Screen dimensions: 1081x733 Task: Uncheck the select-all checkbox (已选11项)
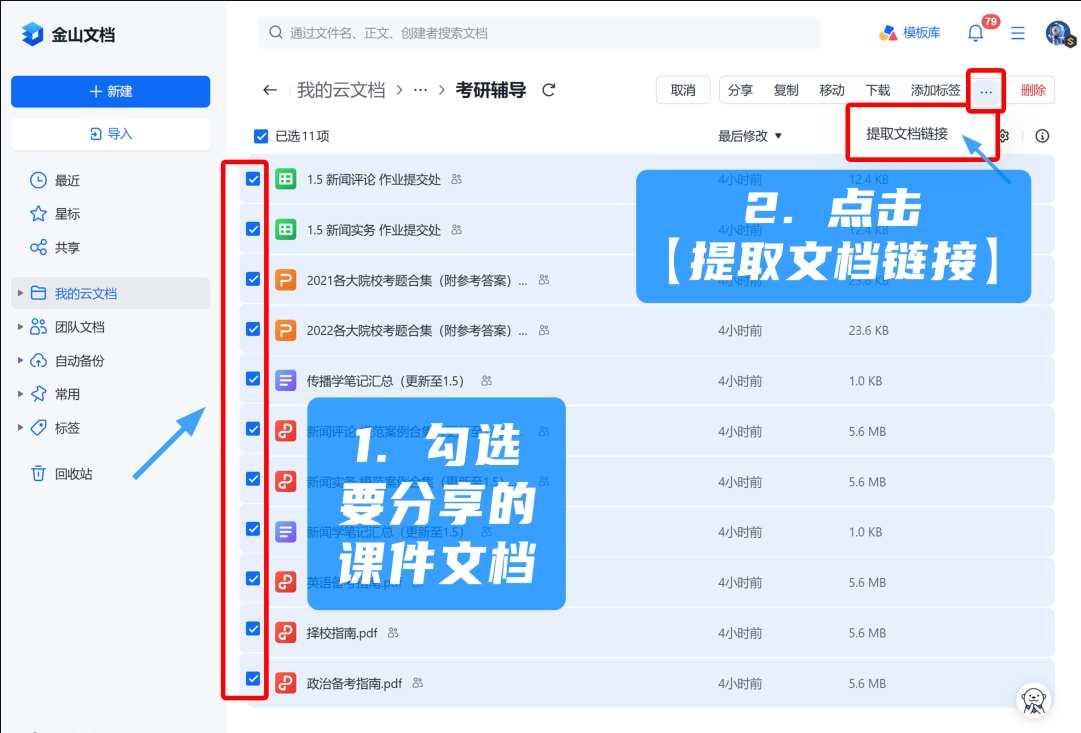tap(262, 136)
